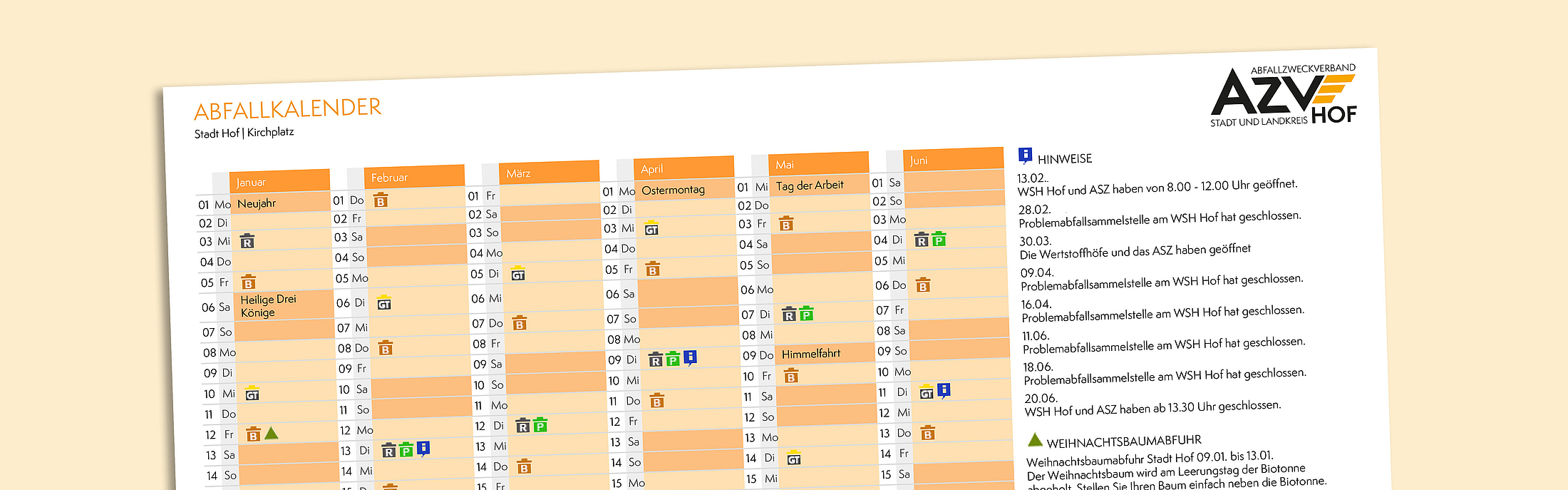Screen dimensions: 1568x490
Task: Select the Januar month header
Action: [x=279, y=181]
